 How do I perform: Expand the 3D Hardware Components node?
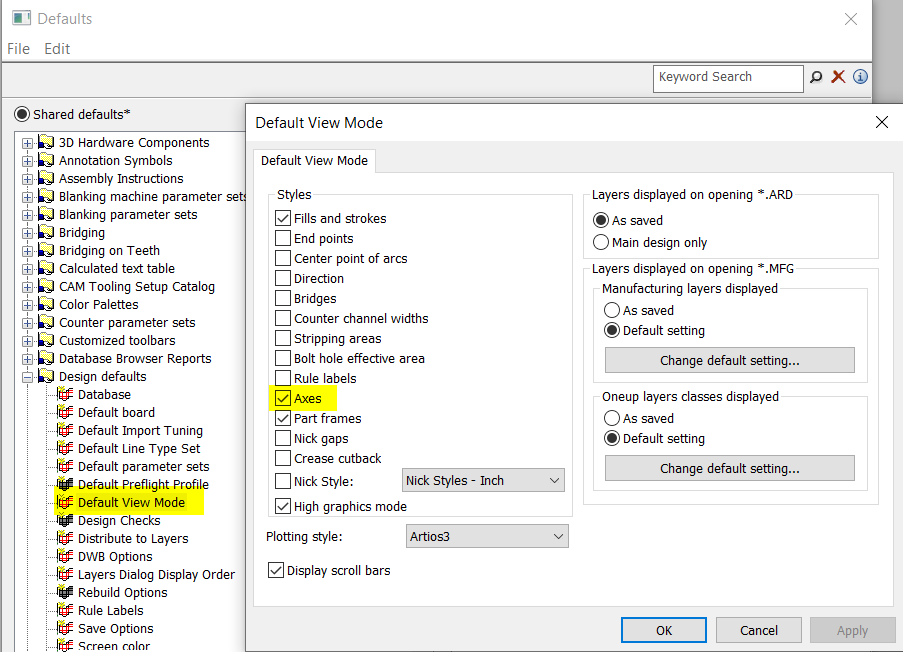[x=27, y=143]
